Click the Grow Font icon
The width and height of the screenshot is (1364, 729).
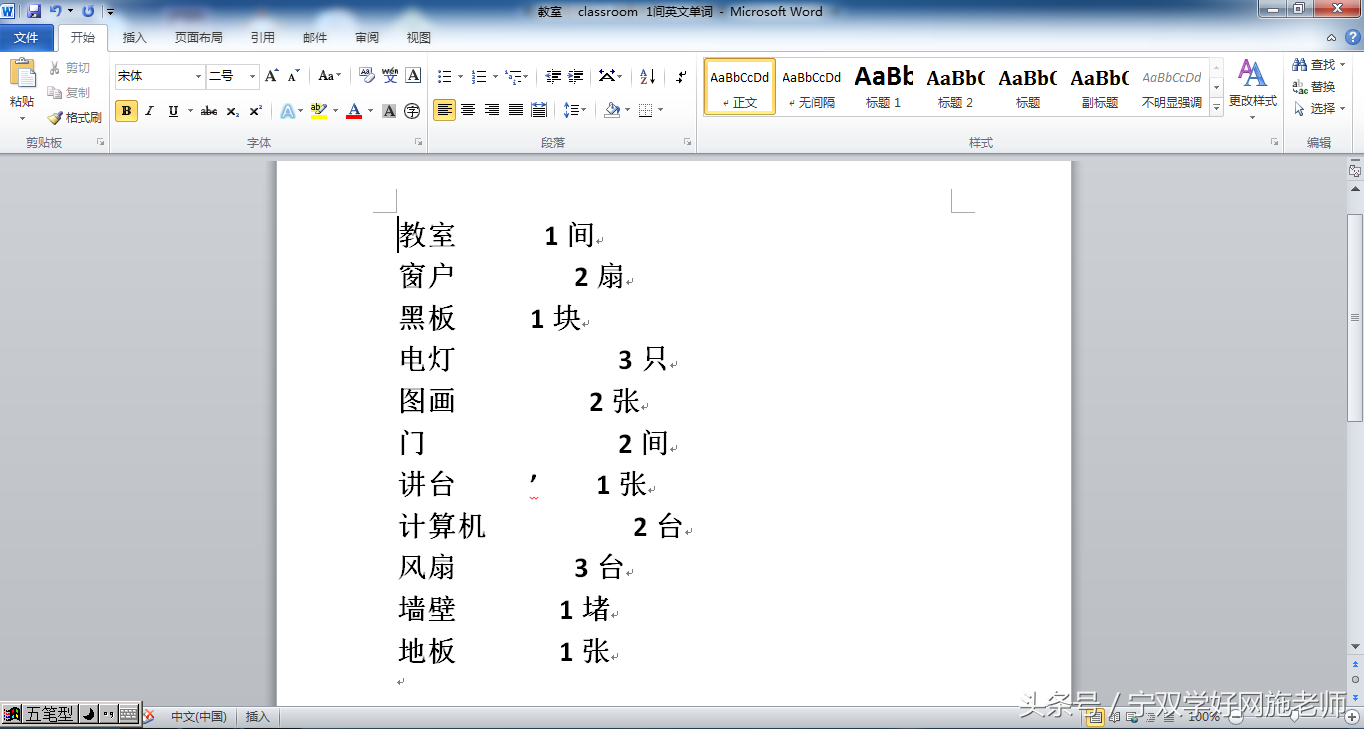tap(271, 76)
